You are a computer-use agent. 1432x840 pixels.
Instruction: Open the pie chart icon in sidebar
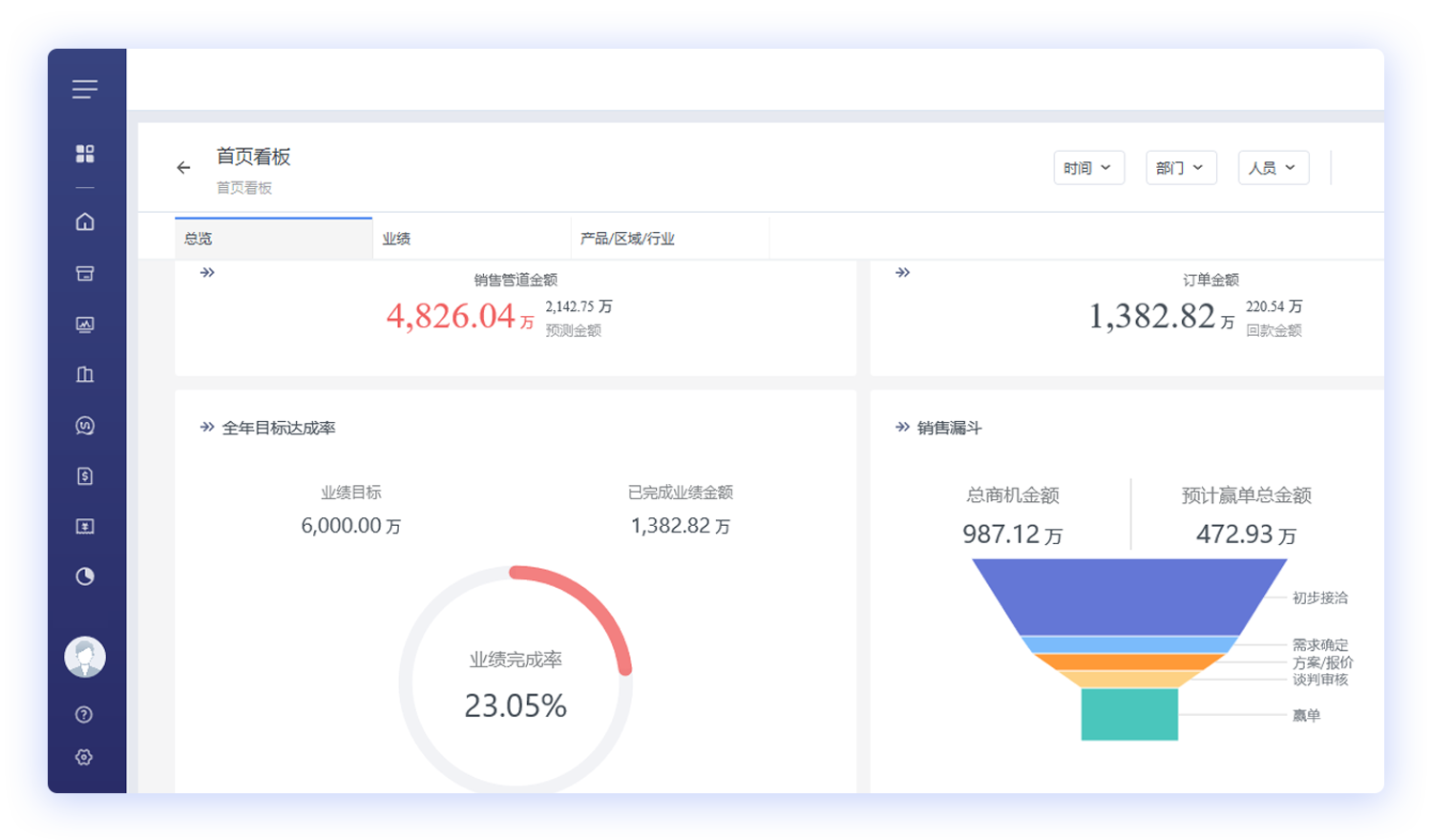click(x=85, y=577)
